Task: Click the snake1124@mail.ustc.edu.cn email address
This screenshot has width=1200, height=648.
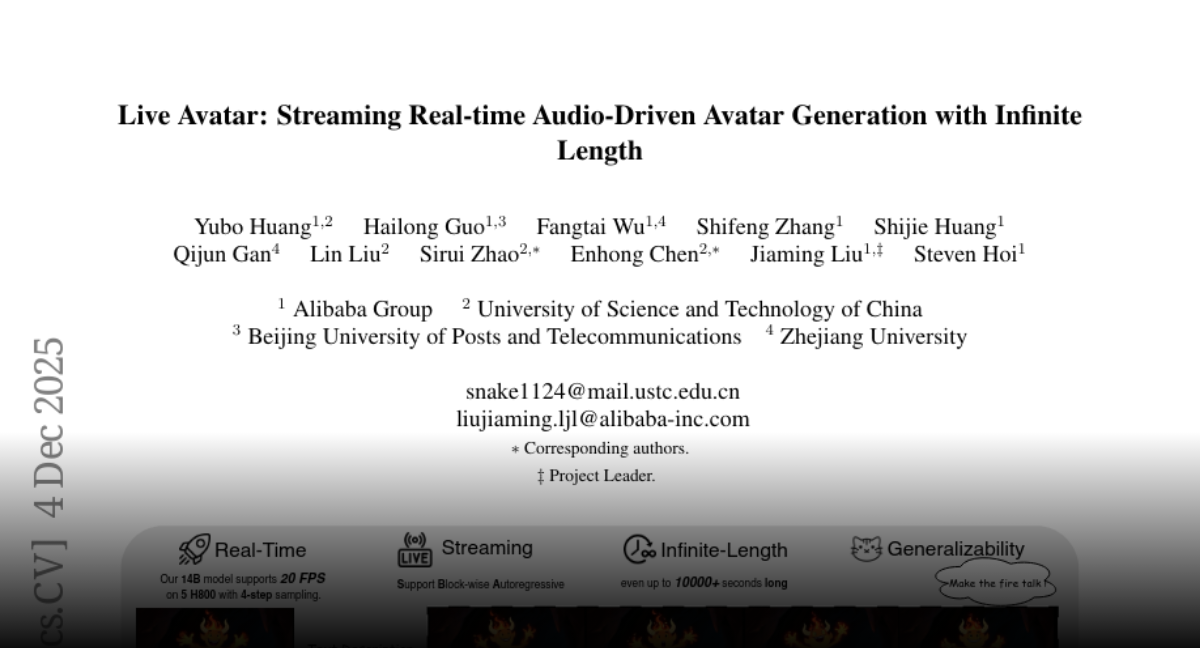Action: (x=602, y=391)
